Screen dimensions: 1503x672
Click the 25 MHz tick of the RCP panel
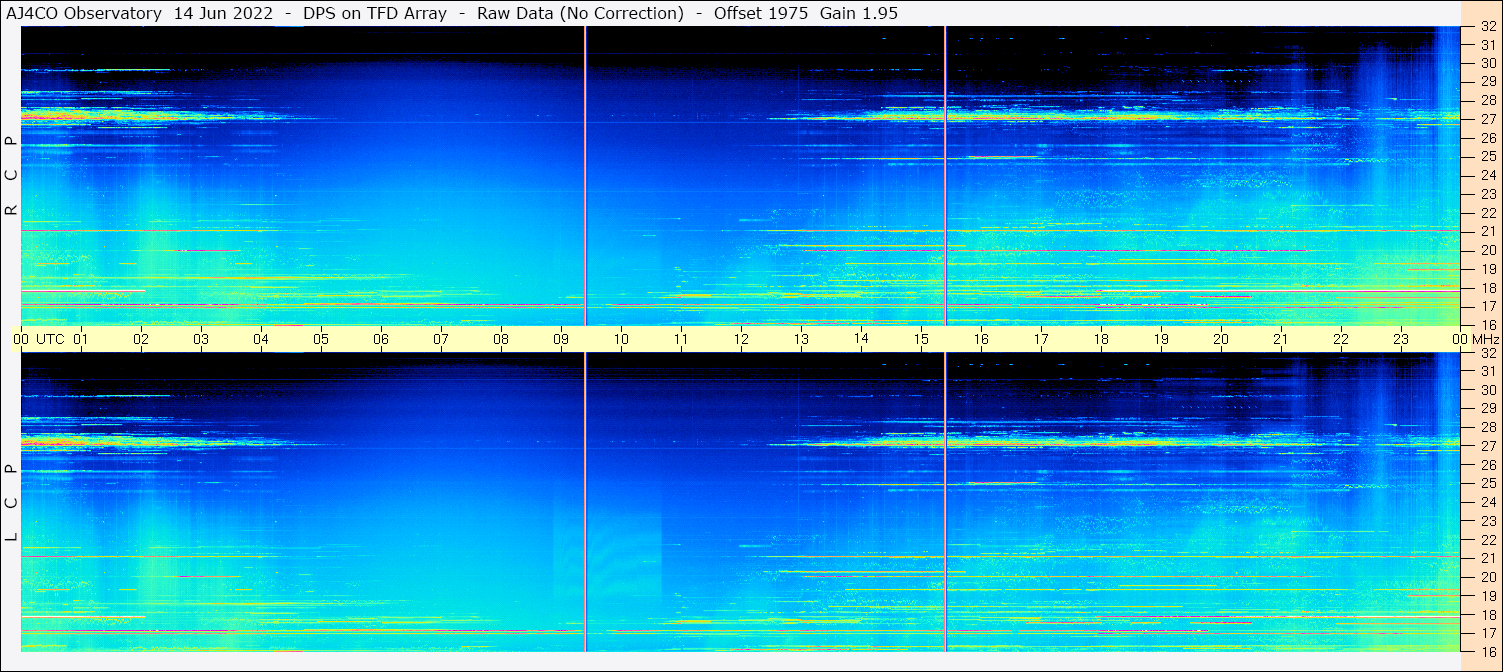coord(1487,157)
